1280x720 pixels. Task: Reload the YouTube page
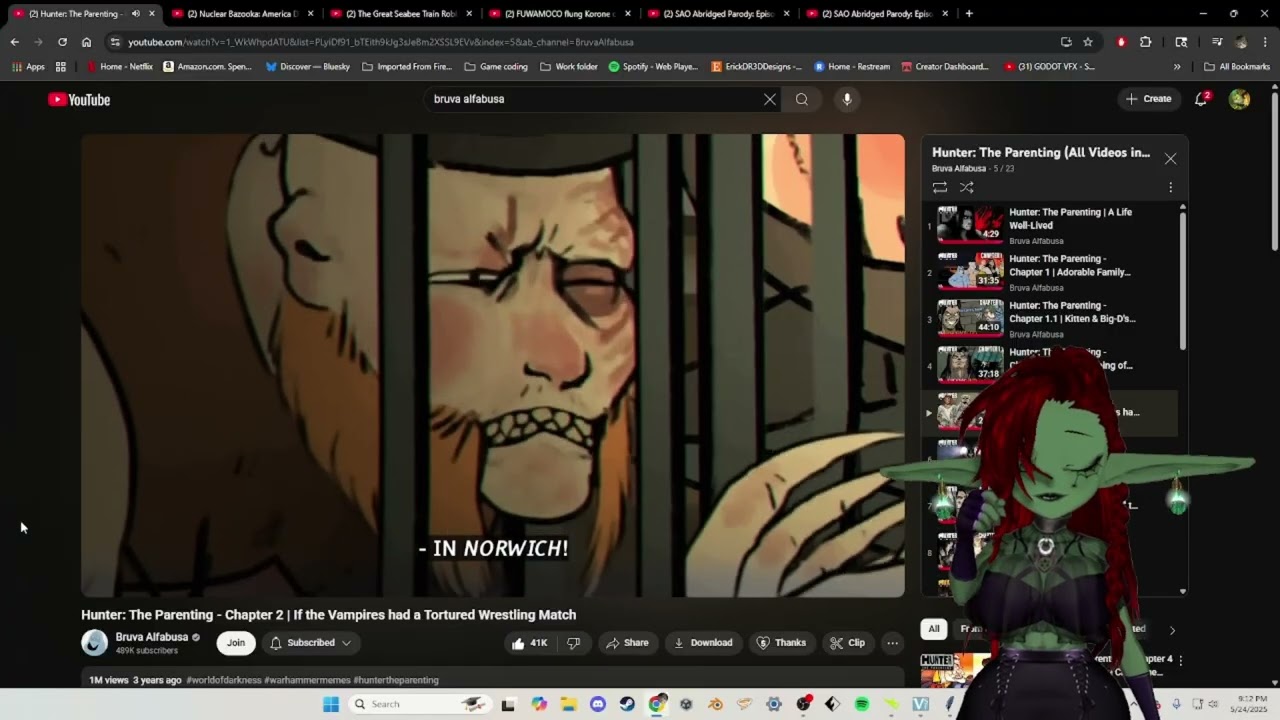coord(62,42)
